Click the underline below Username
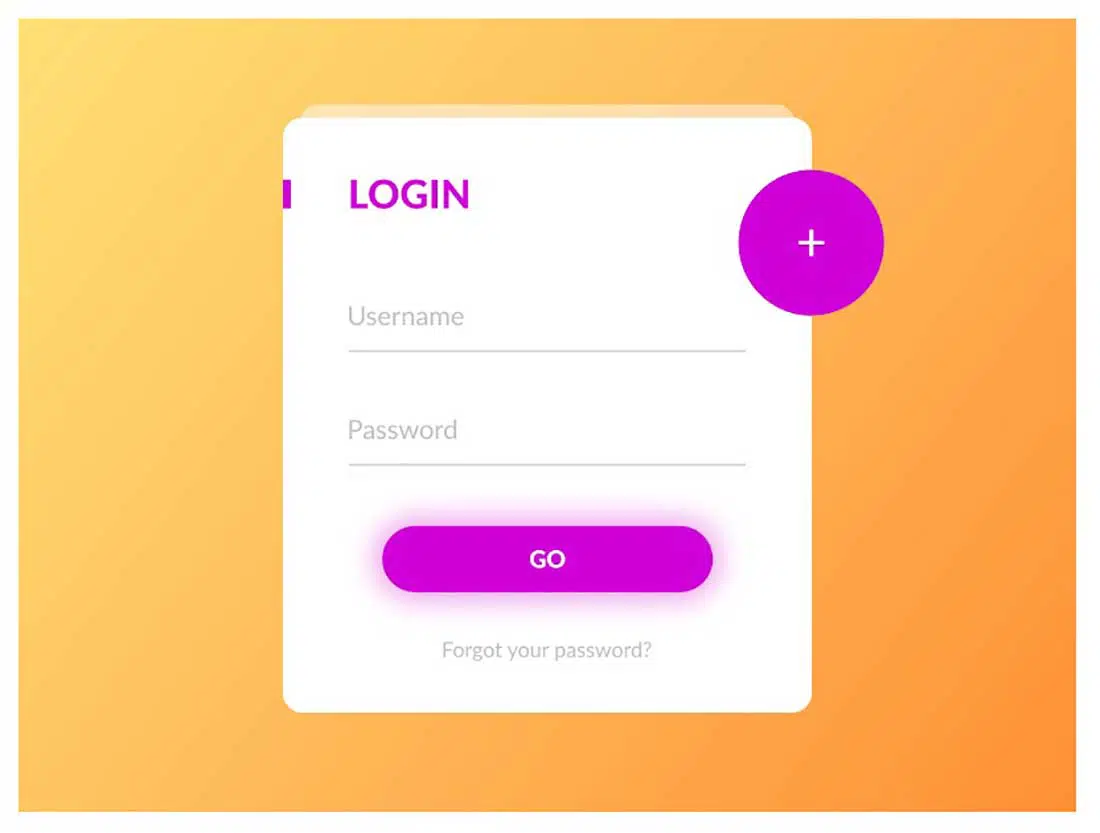This screenshot has width=1100, height=833. point(546,350)
